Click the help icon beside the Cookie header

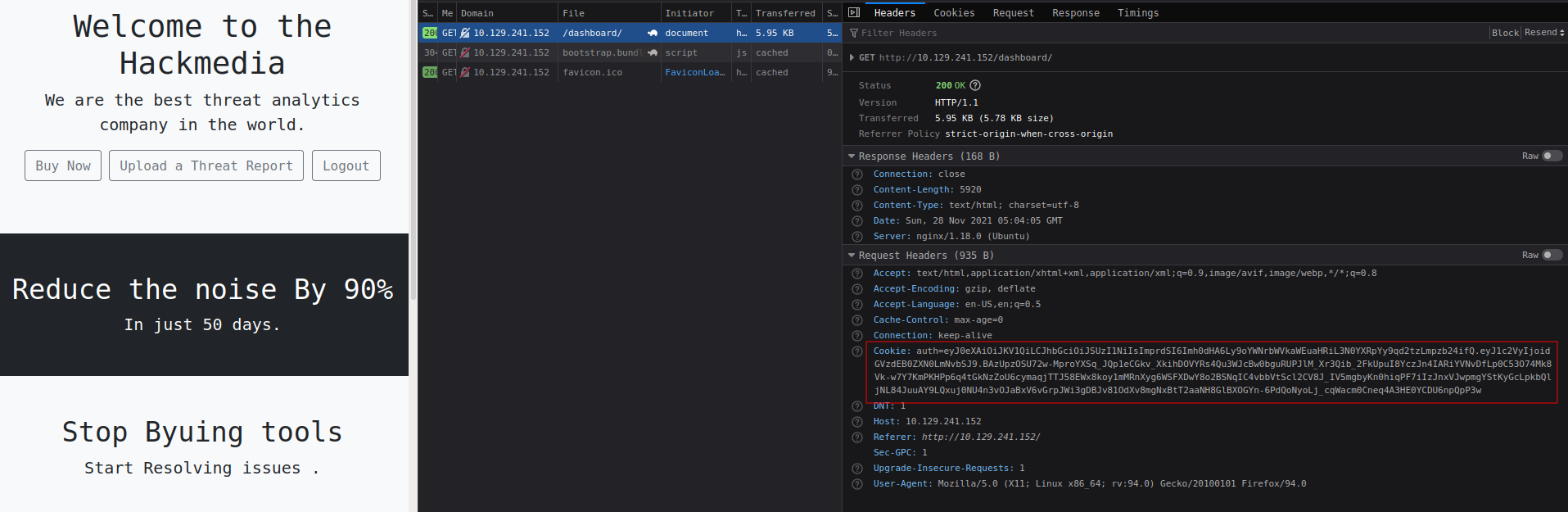pyautogui.click(x=857, y=351)
